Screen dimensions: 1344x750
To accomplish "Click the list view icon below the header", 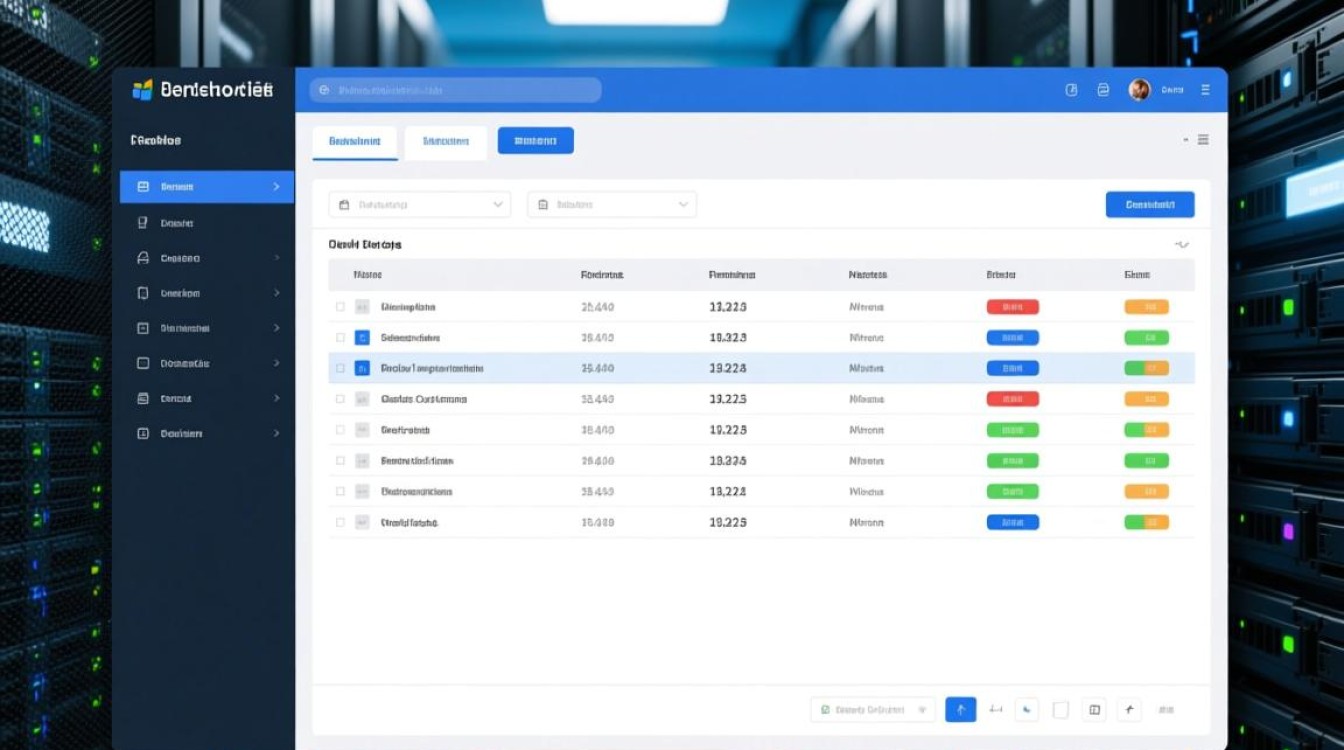I will pyautogui.click(x=1203, y=140).
